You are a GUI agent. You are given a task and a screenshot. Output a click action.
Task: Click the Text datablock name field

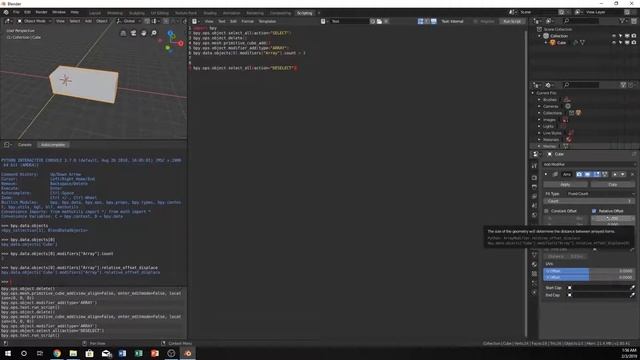[x=349, y=21]
